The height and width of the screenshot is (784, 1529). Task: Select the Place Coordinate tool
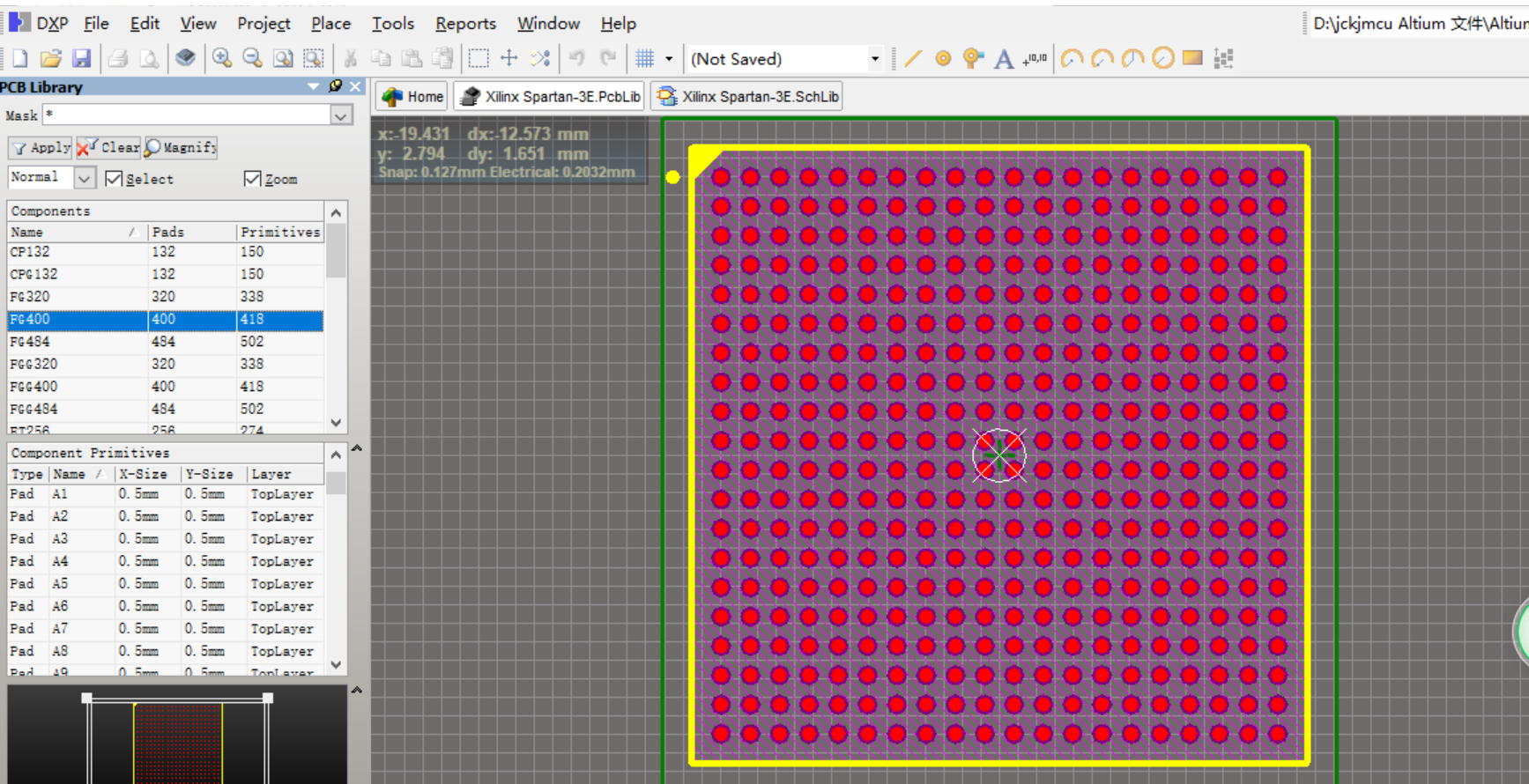click(x=1035, y=59)
